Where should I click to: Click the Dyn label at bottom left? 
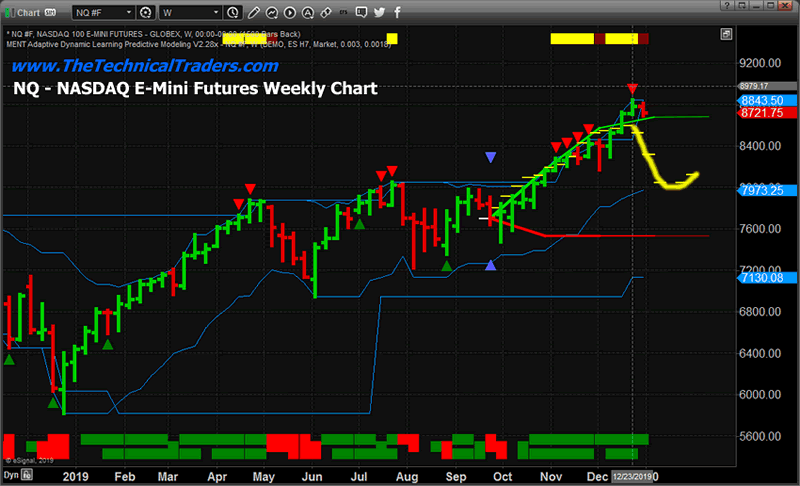(11, 475)
